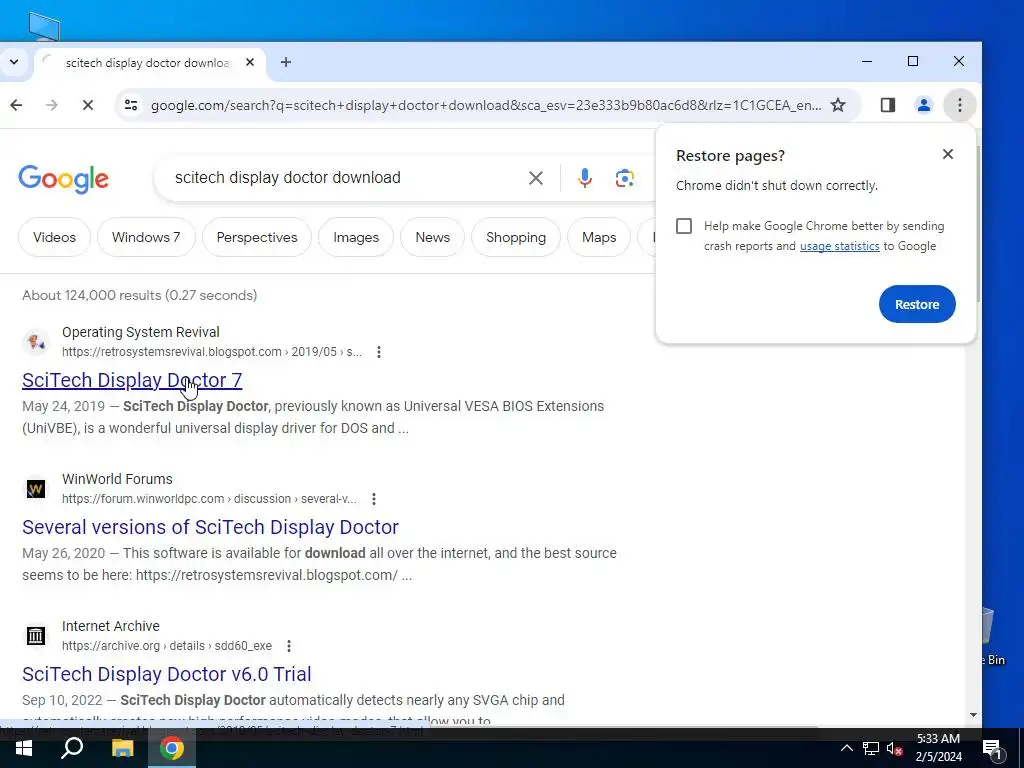The image size is (1024, 768).
Task: Open the tab search dropdown arrow
Action: point(14,62)
